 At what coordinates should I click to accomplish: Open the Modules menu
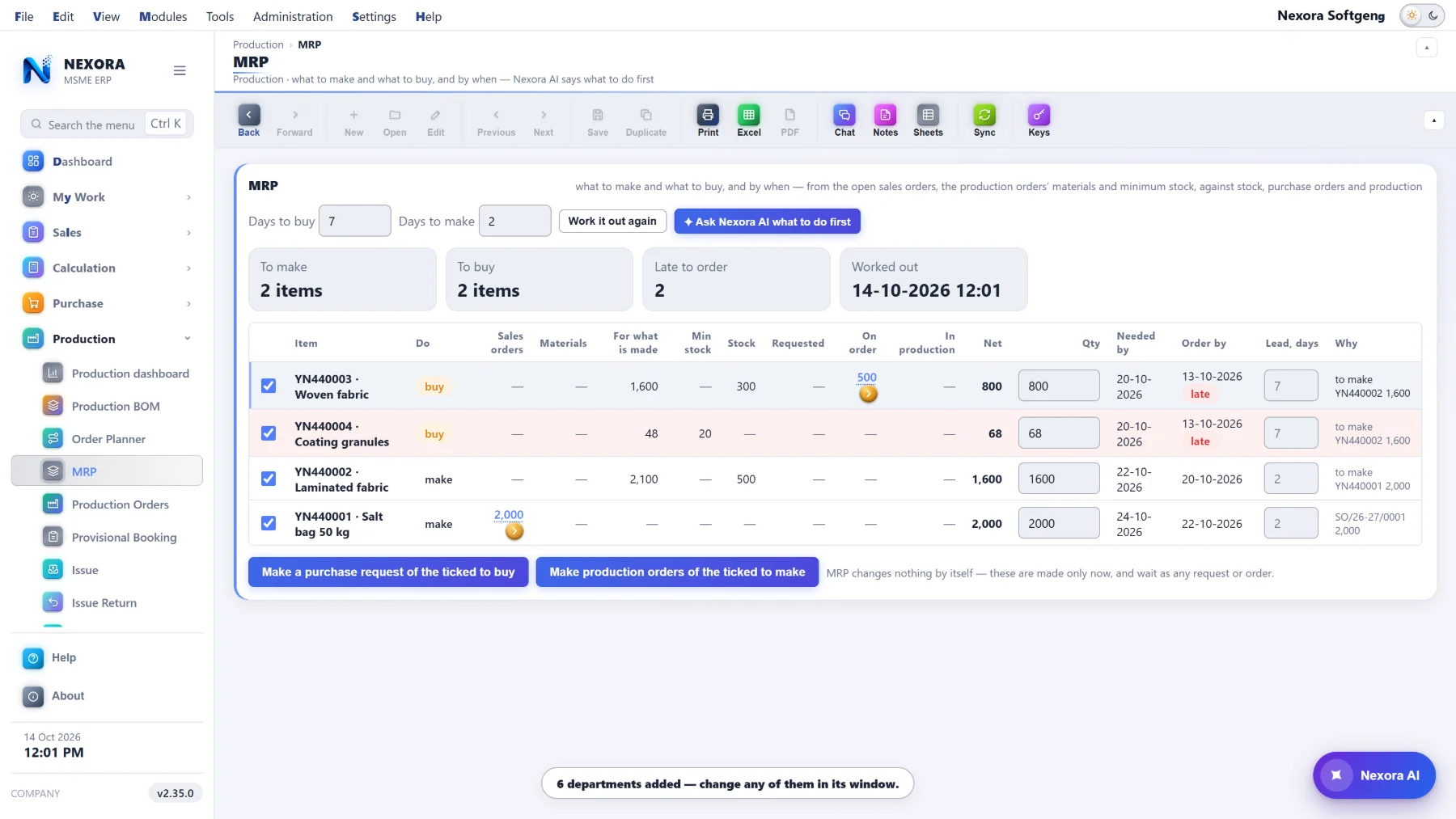click(x=163, y=16)
